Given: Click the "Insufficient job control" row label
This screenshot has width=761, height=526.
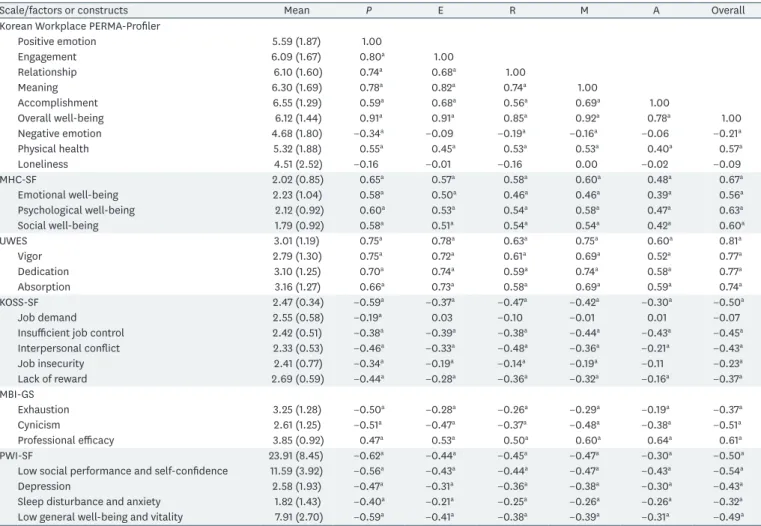Looking at the screenshot, I should click(71, 333).
